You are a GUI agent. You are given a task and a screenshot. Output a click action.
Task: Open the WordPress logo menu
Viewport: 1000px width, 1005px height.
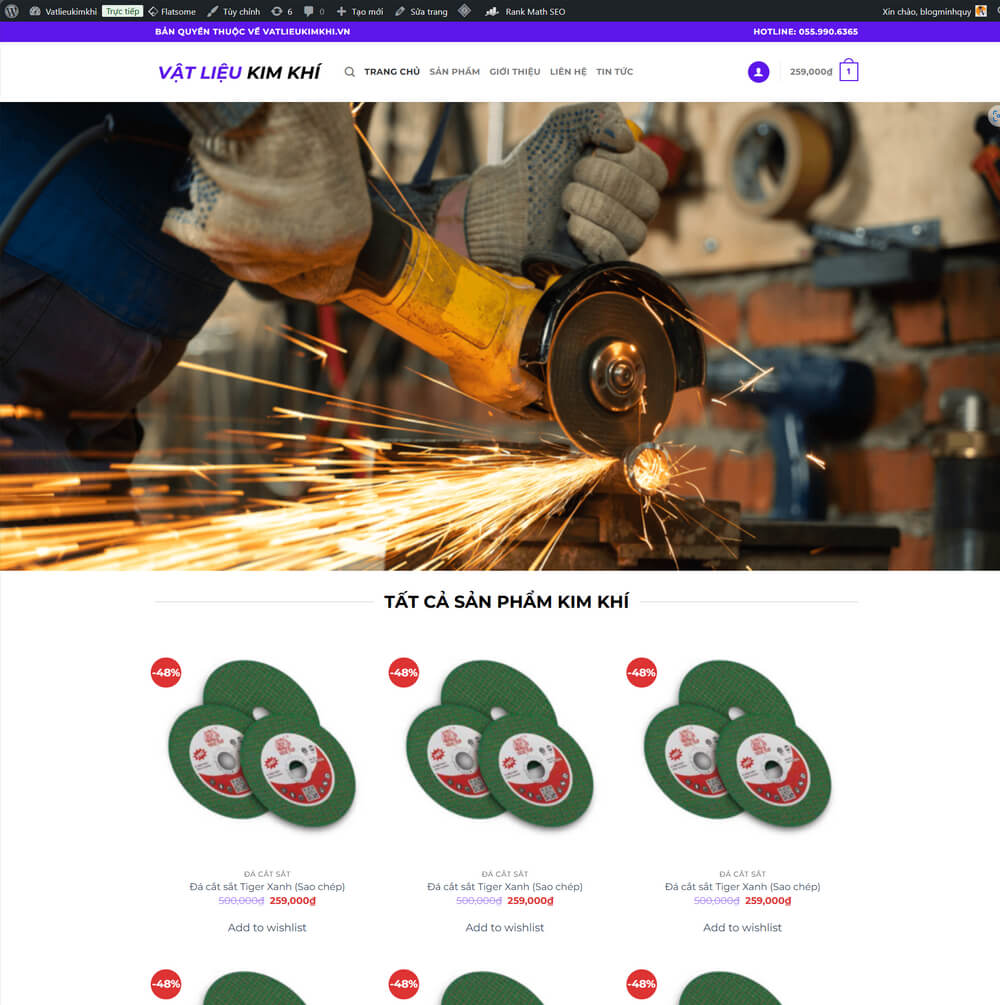12,11
